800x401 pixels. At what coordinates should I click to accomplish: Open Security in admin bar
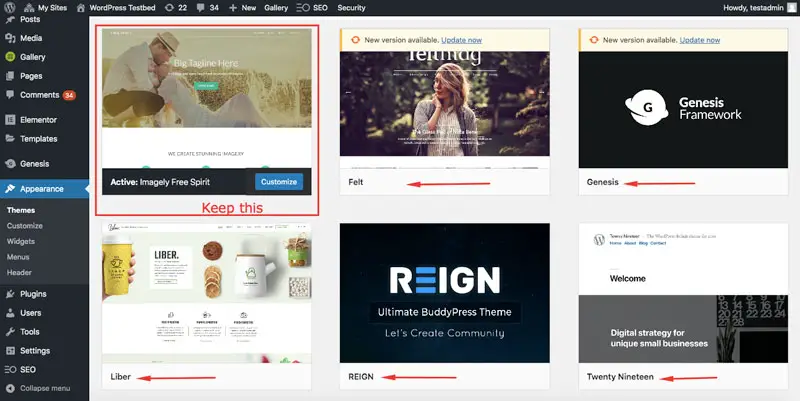tap(351, 8)
